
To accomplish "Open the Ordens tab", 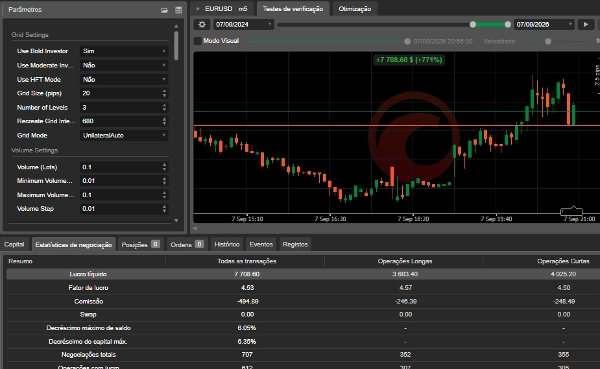I will (x=187, y=245).
